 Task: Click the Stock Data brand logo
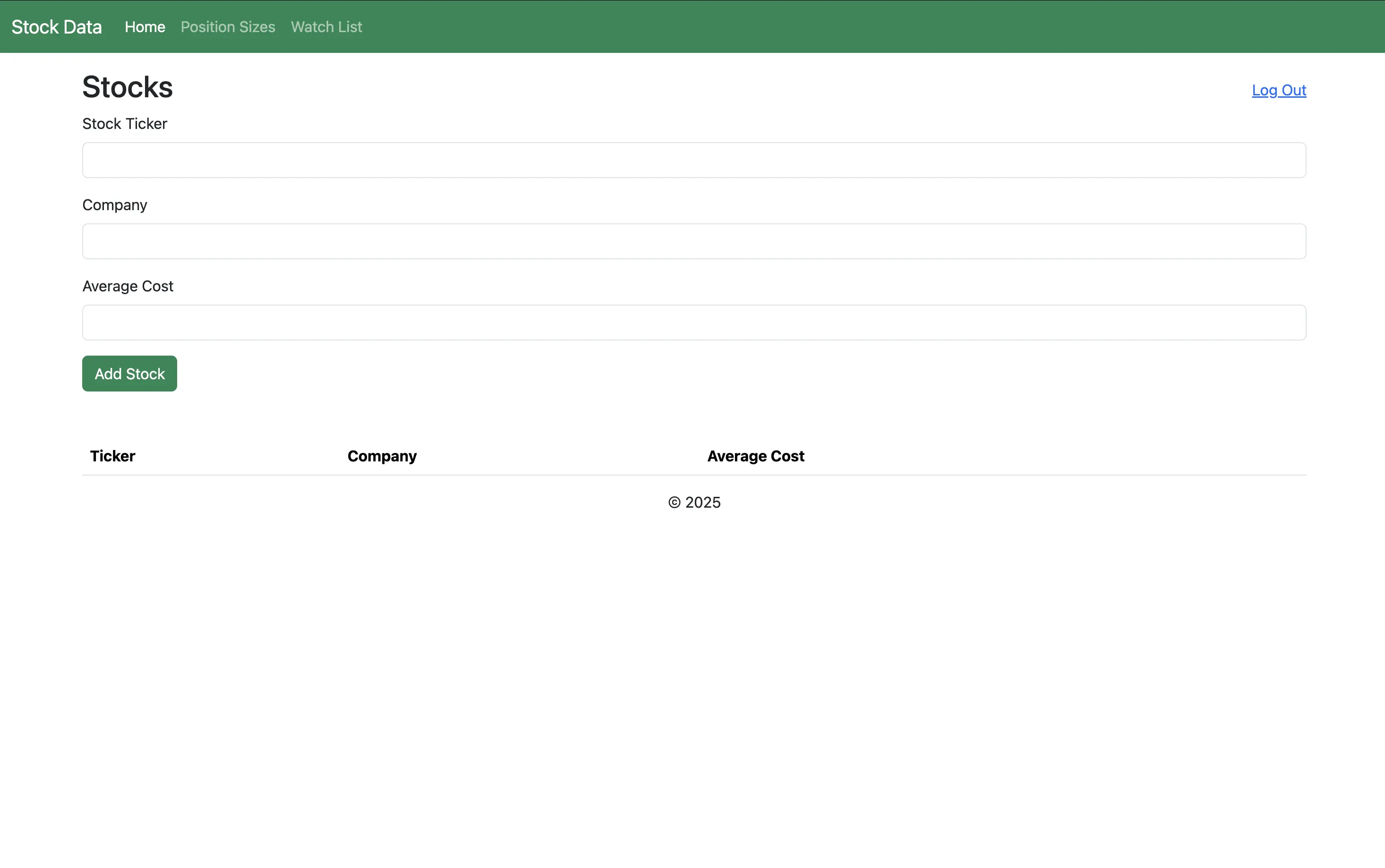(x=56, y=27)
